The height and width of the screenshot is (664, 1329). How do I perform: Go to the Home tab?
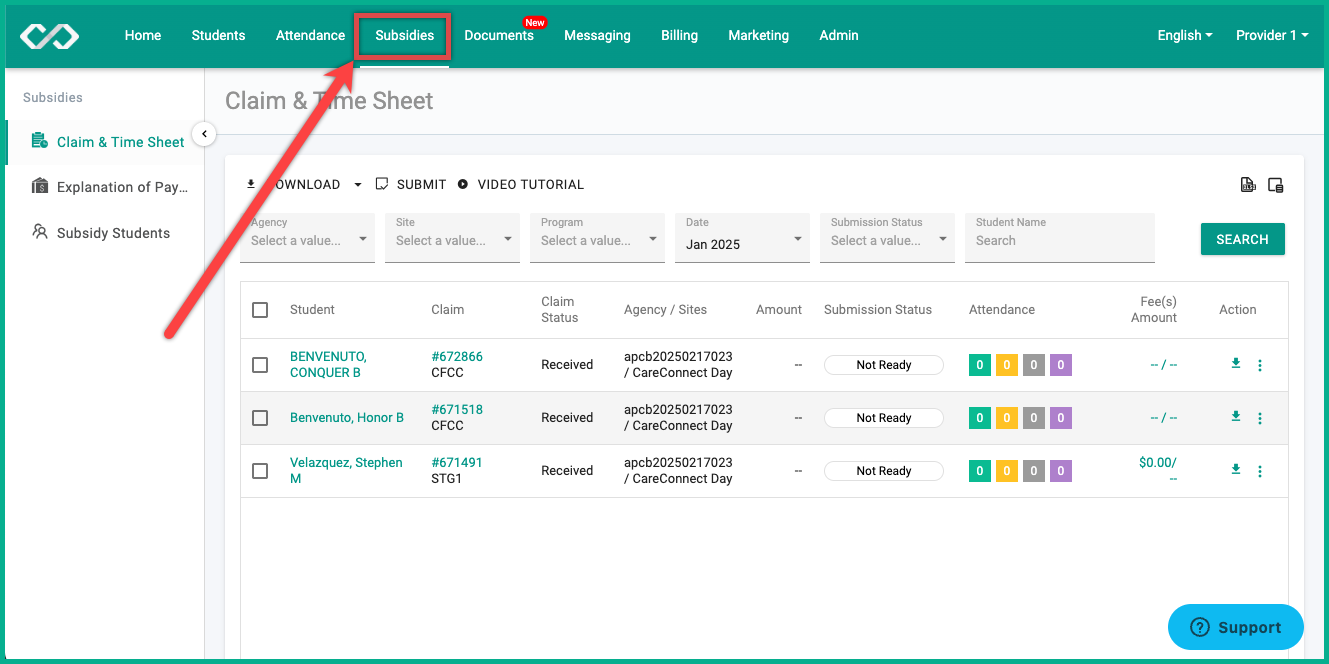pos(143,35)
